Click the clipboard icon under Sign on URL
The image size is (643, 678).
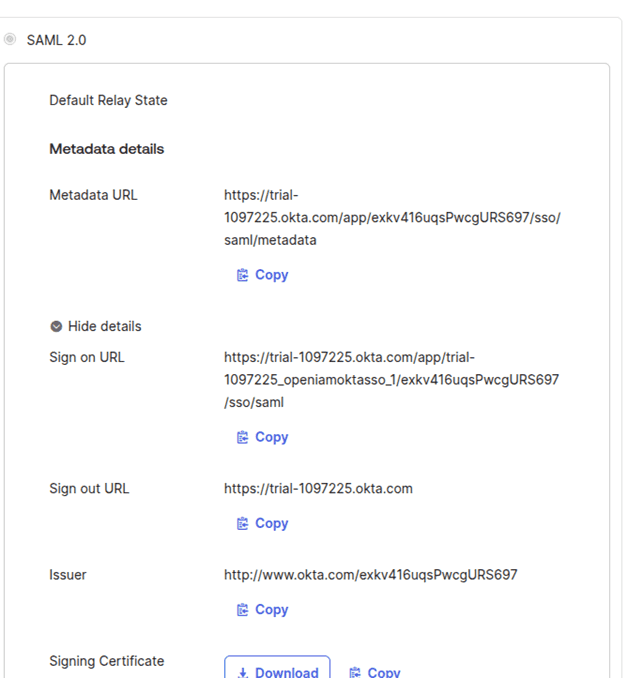point(242,437)
